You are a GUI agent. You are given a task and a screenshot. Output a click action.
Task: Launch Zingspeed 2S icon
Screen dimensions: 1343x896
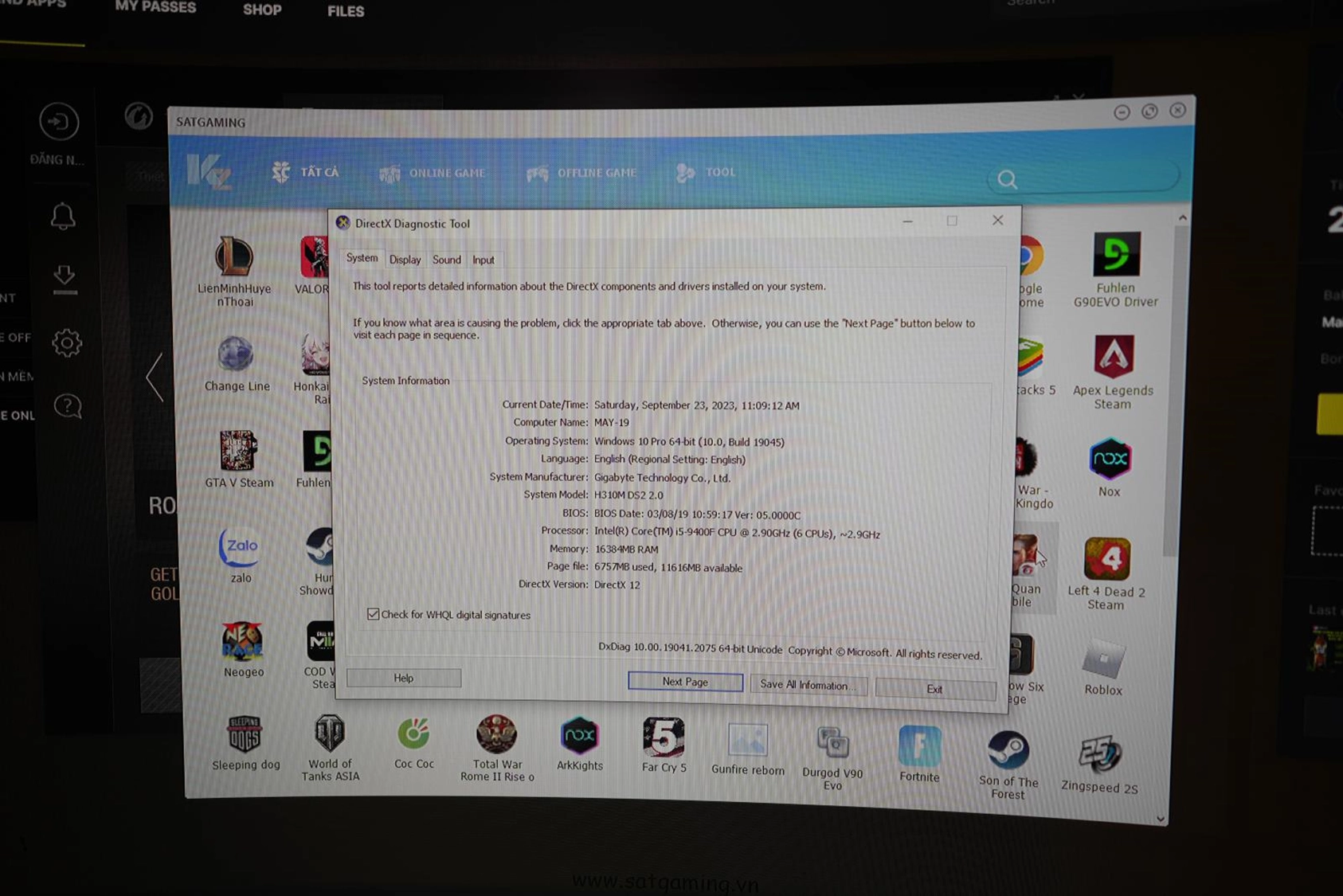[x=1099, y=754]
